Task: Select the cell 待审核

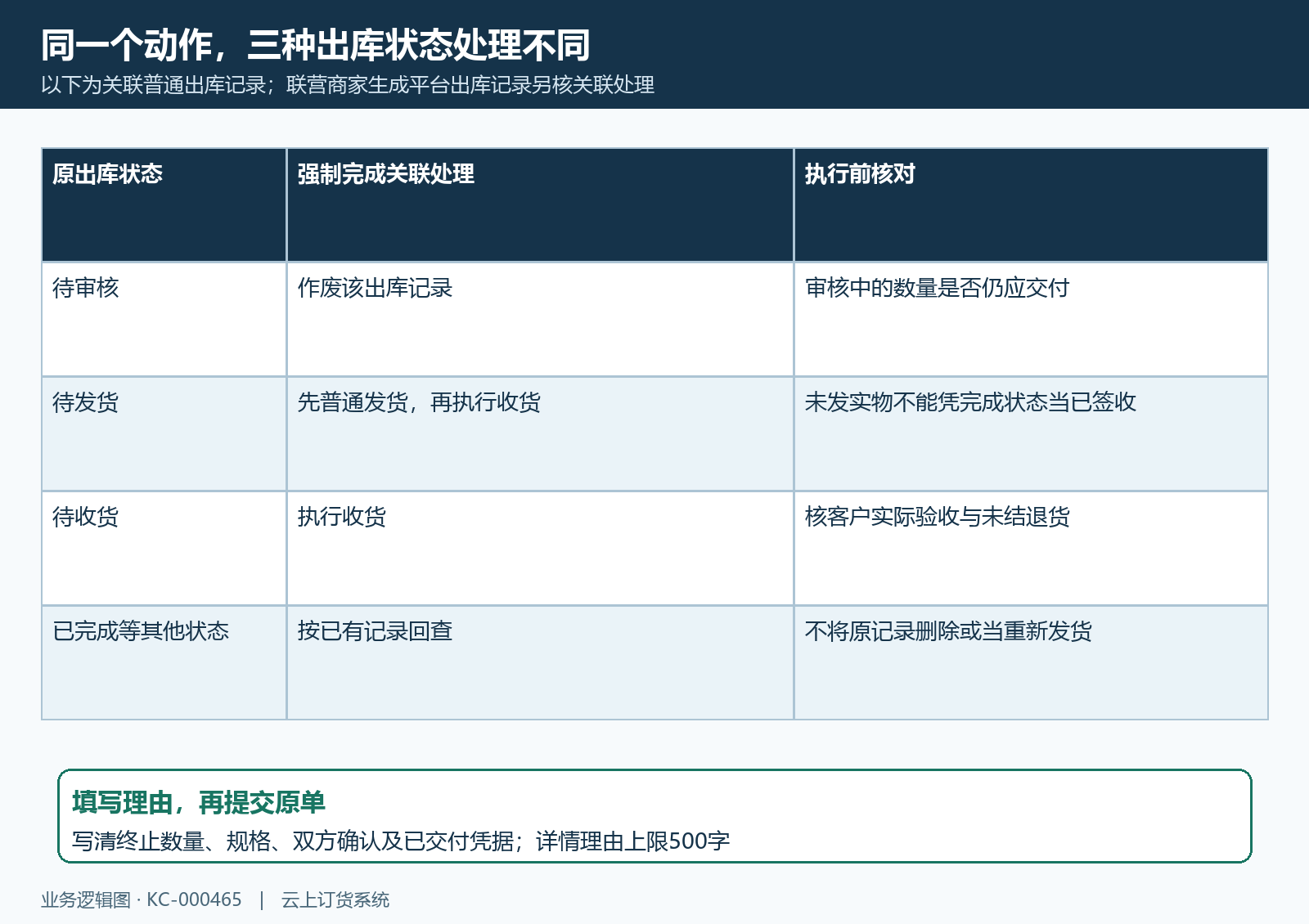Action: [164, 320]
